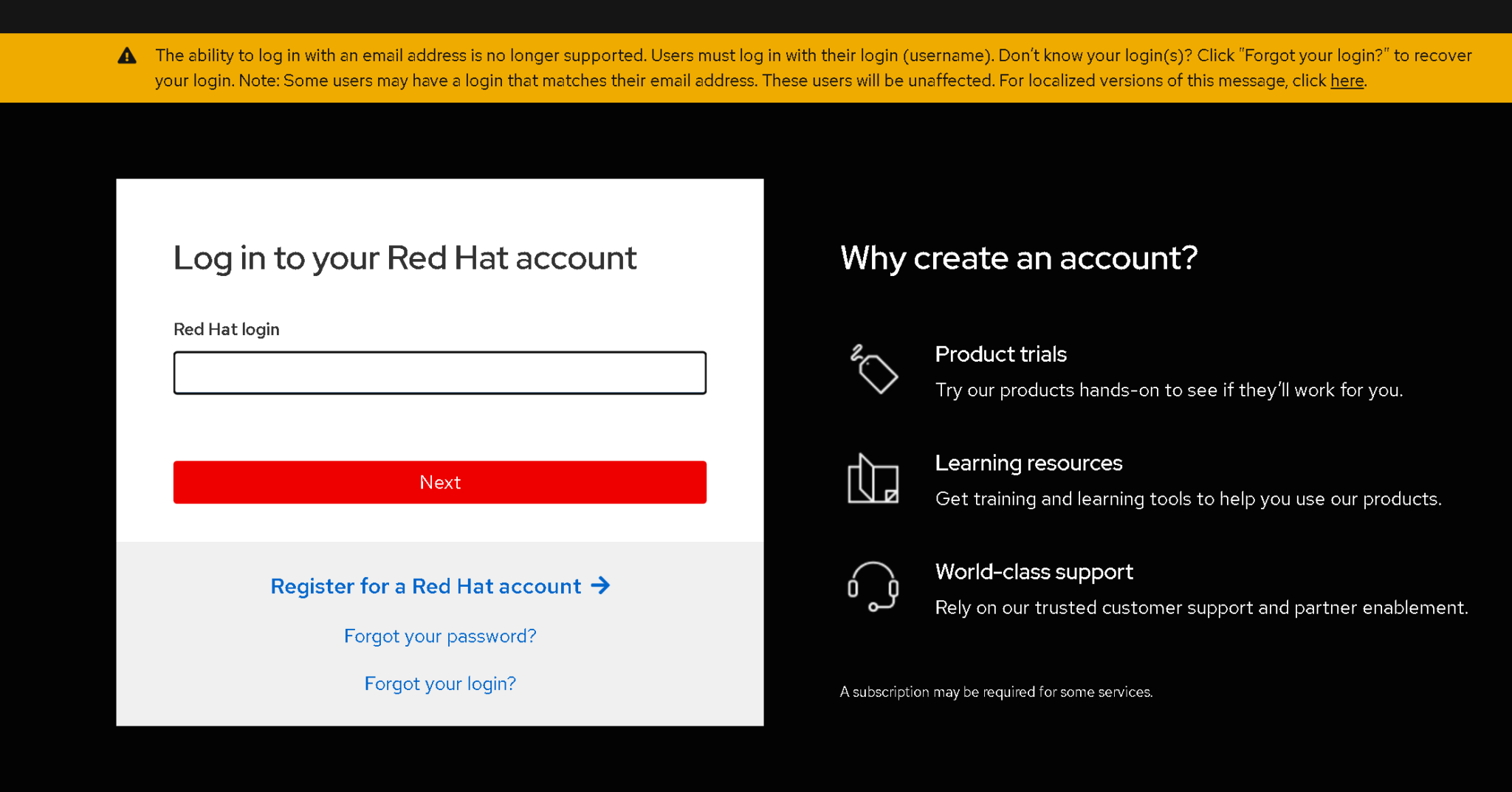Open Register for a Red Hat account
The width and height of the screenshot is (1512, 792).
tap(425, 586)
